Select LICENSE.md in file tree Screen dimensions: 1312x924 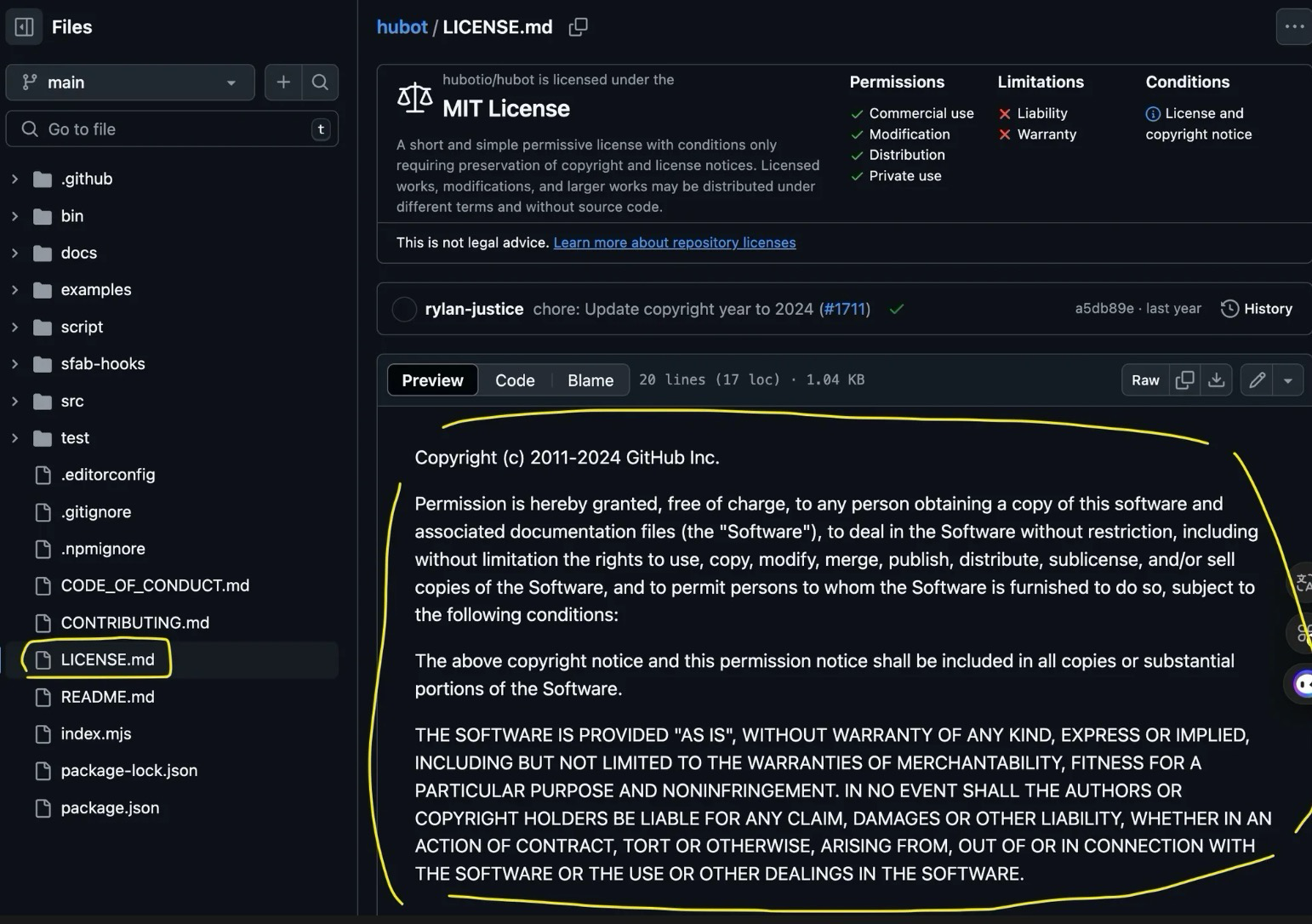coord(108,659)
